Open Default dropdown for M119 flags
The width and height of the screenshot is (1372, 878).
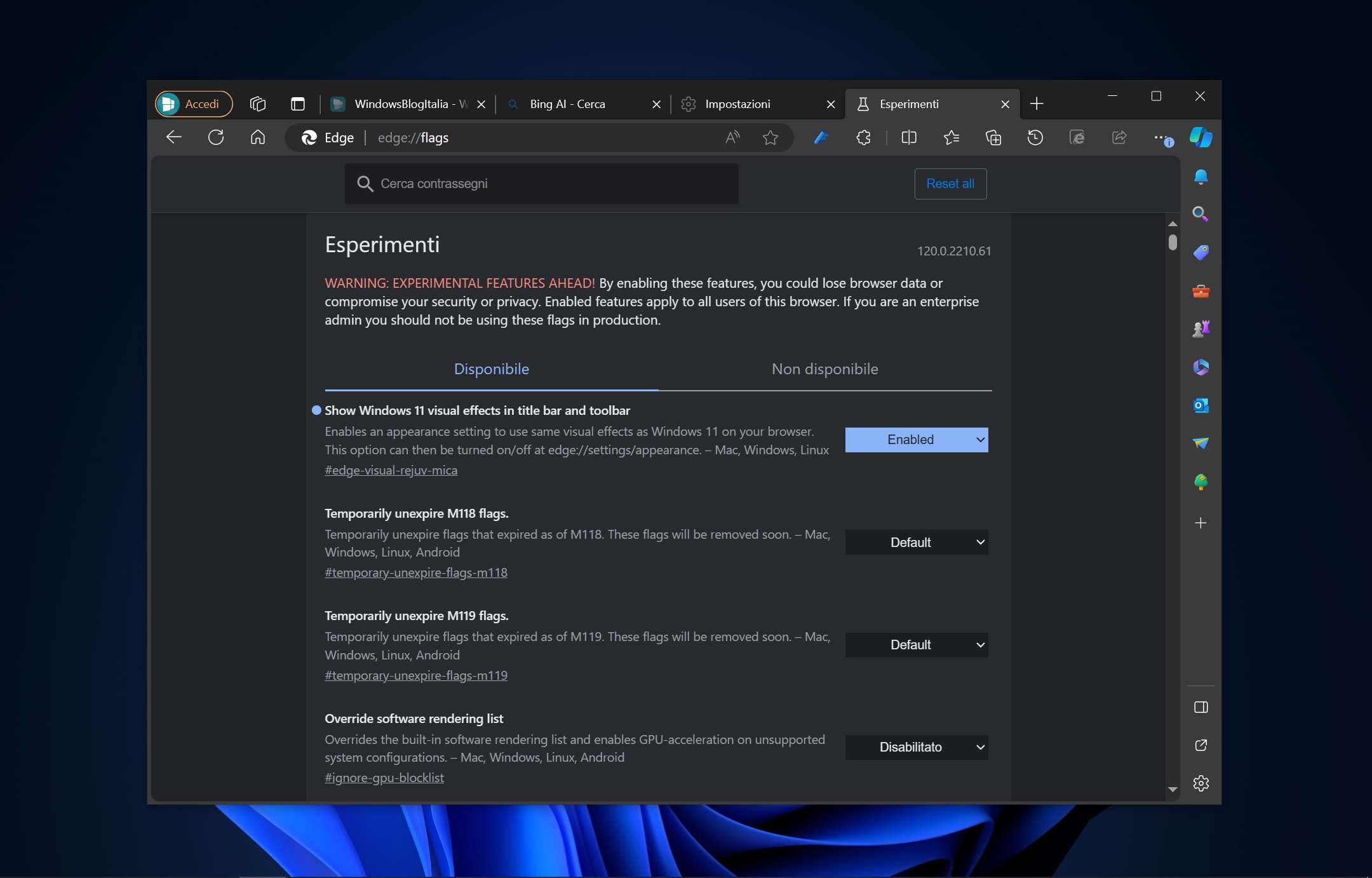tap(917, 645)
